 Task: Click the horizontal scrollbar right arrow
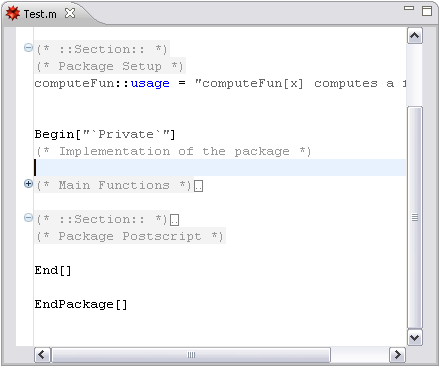tap(397, 355)
